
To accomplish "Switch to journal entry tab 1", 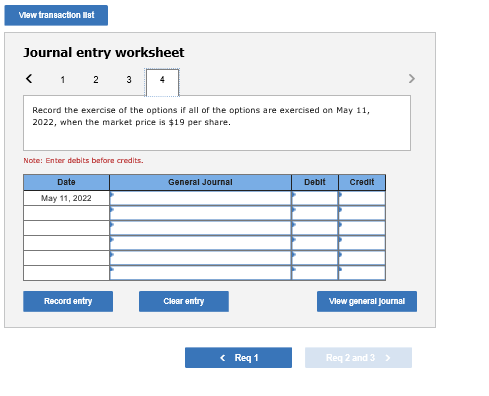I will pos(63,80).
